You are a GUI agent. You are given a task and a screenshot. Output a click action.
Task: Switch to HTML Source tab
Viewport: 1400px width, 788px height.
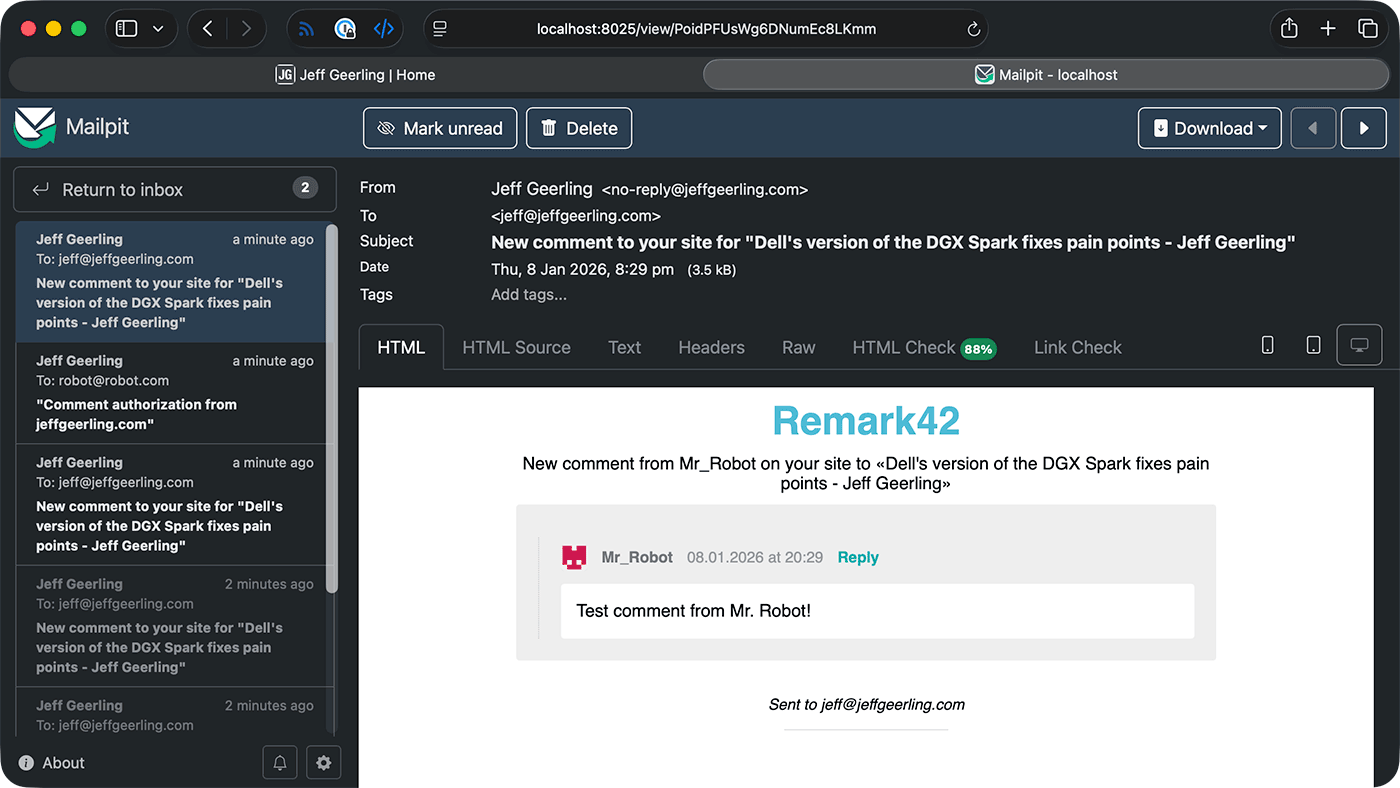point(516,347)
